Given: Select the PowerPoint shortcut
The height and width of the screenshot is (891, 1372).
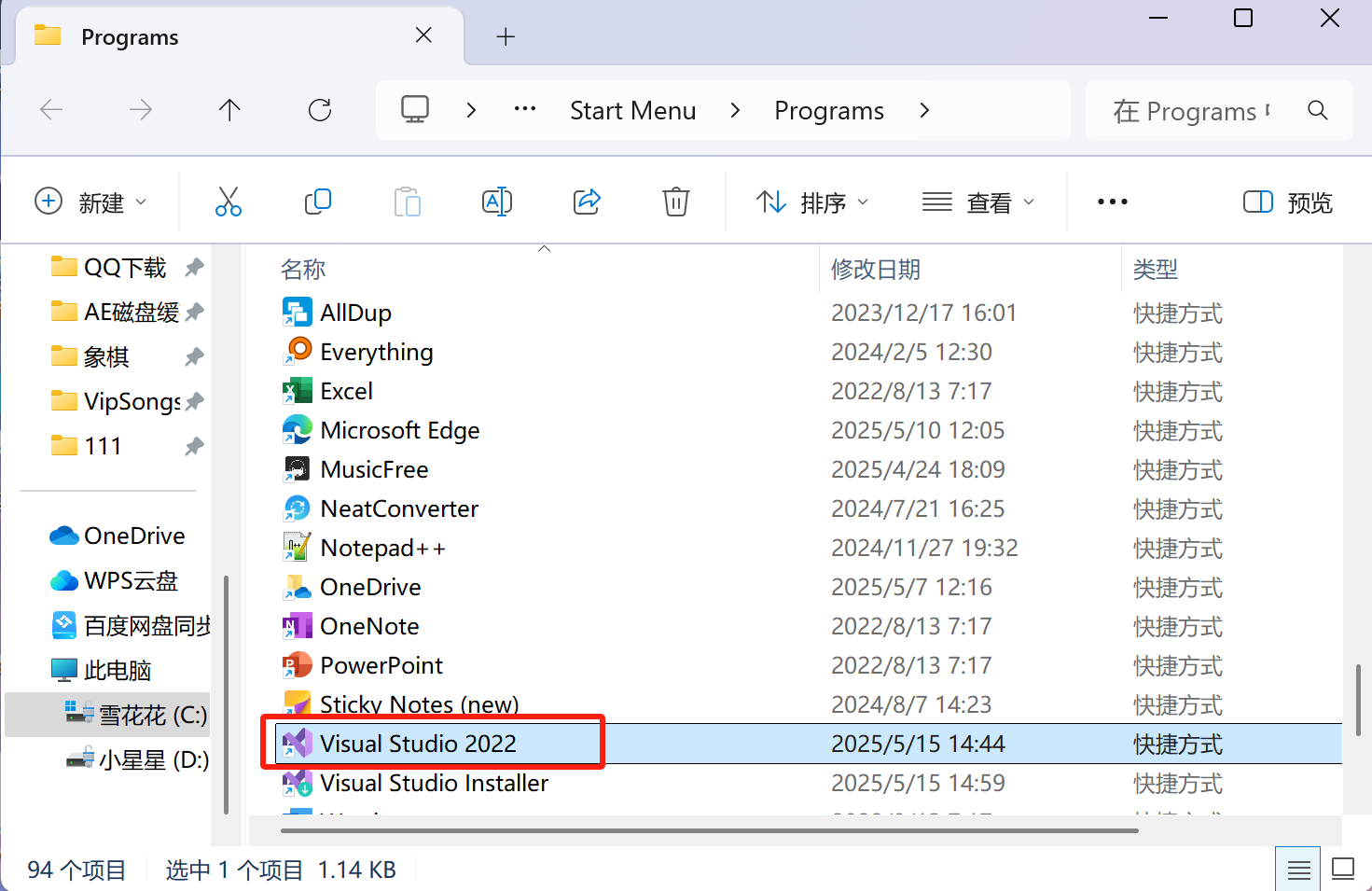Looking at the screenshot, I should tap(363, 665).
